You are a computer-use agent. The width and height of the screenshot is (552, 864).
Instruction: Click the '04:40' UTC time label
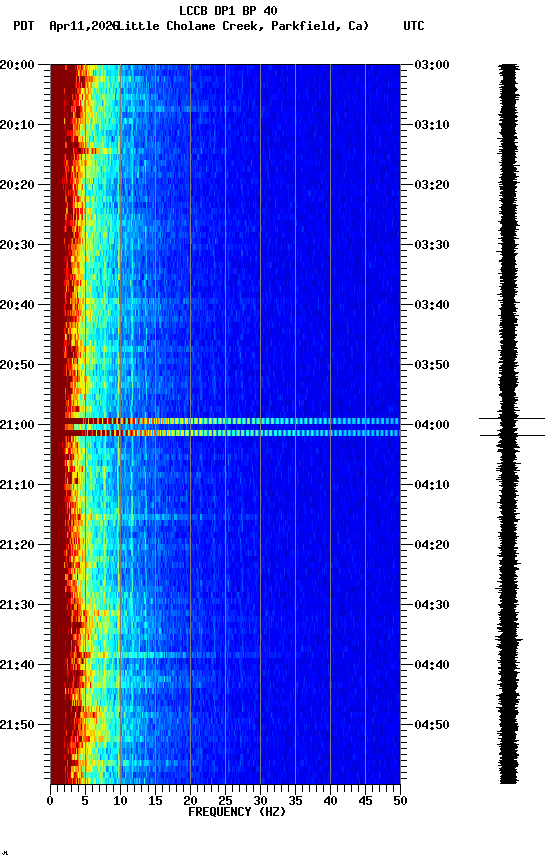click(432, 665)
